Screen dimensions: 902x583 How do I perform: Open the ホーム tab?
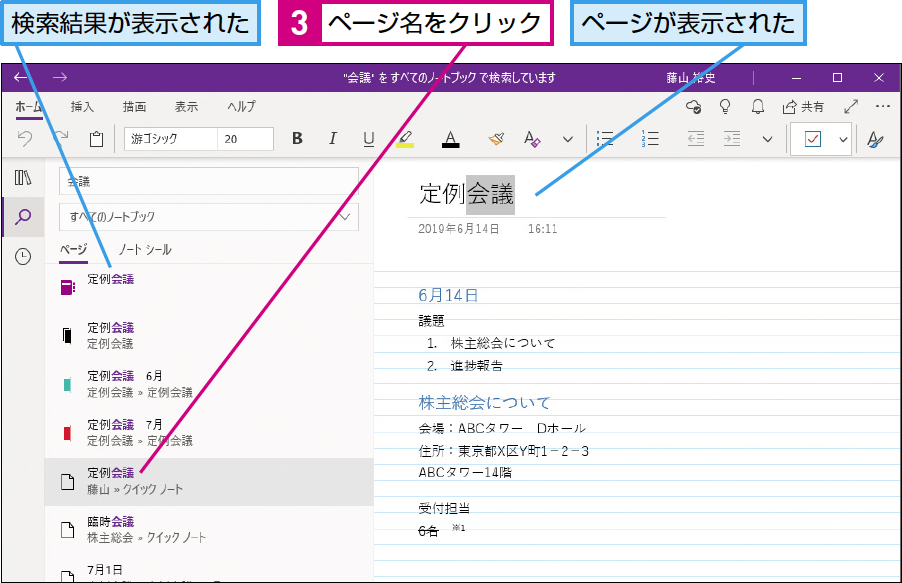click(29, 107)
